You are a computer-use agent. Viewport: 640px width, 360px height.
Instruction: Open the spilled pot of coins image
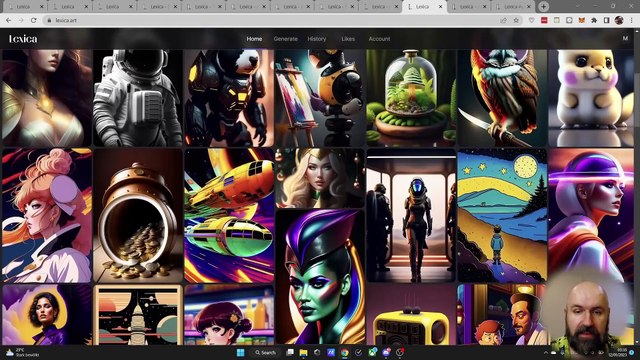click(x=138, y=216)
